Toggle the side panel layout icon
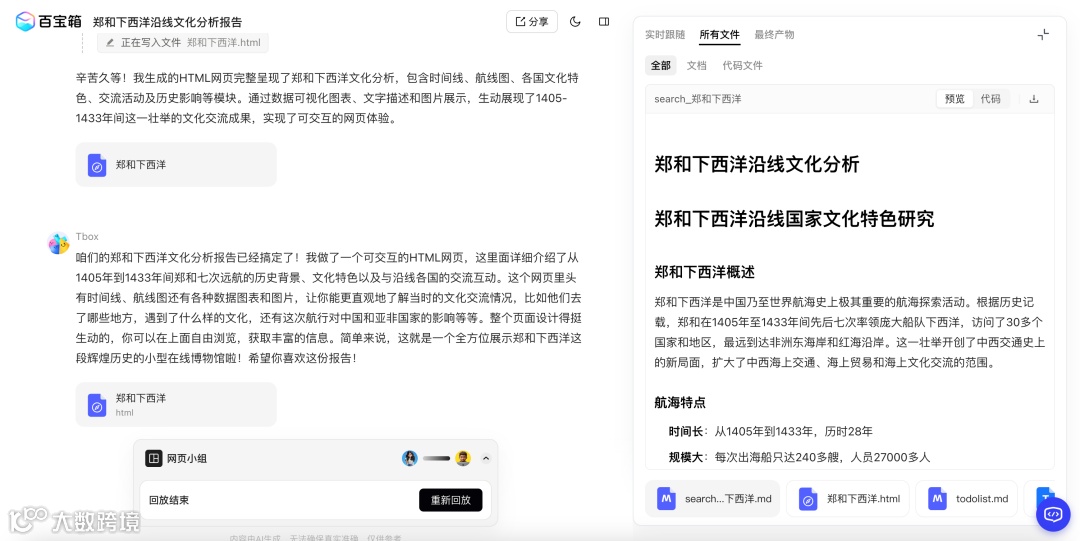The height and width of the screenshot is (541, 1080). click(604, 21)
